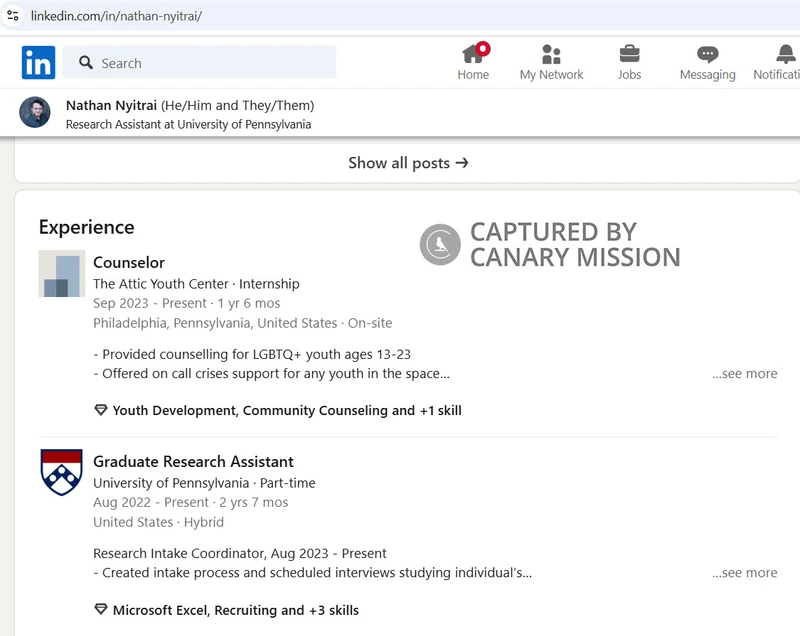Click the browser address bar URL
800x636 pixels.
click(x=116, y=16)
